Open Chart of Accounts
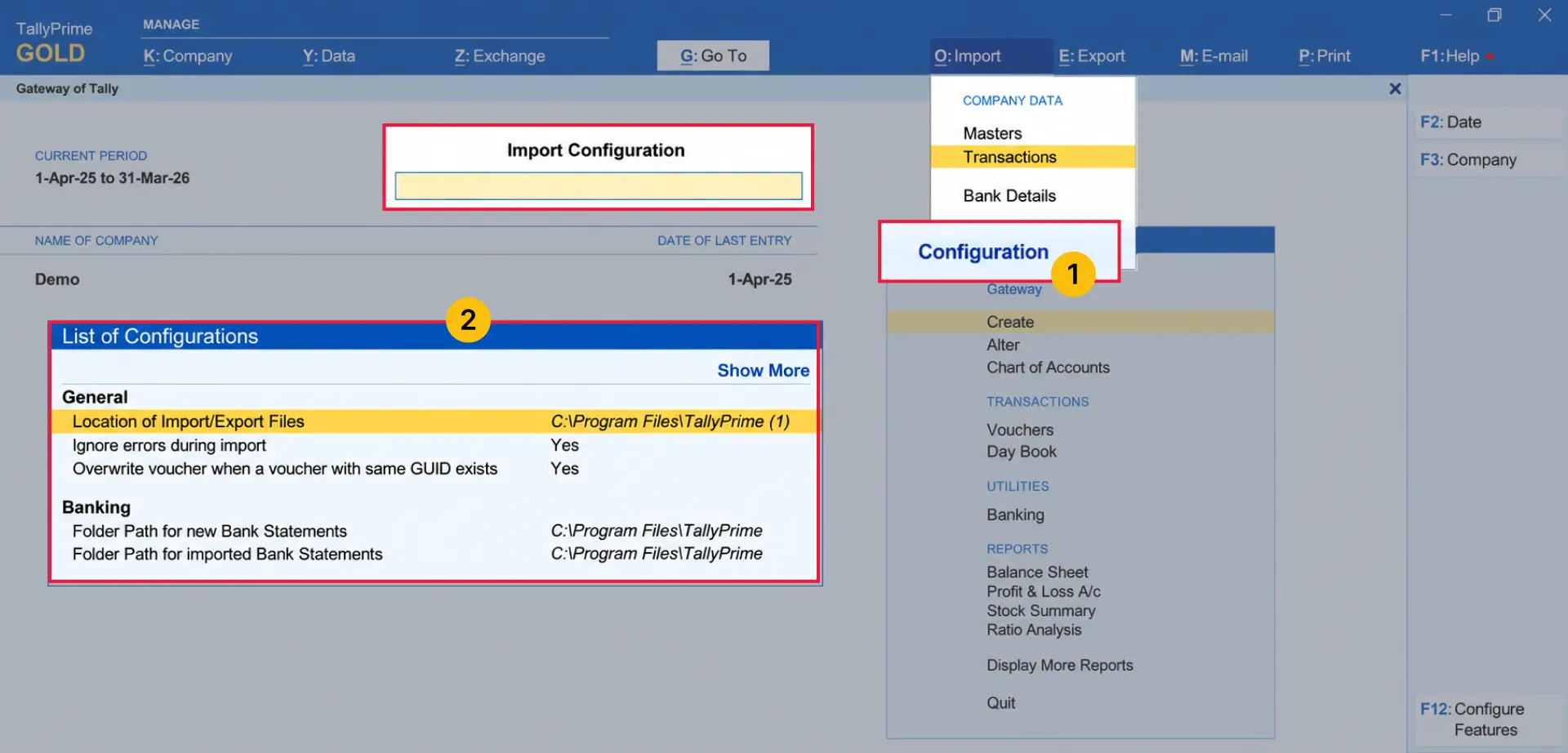1568x753 pixels. pyautogui.click(x=1048, y=368)
